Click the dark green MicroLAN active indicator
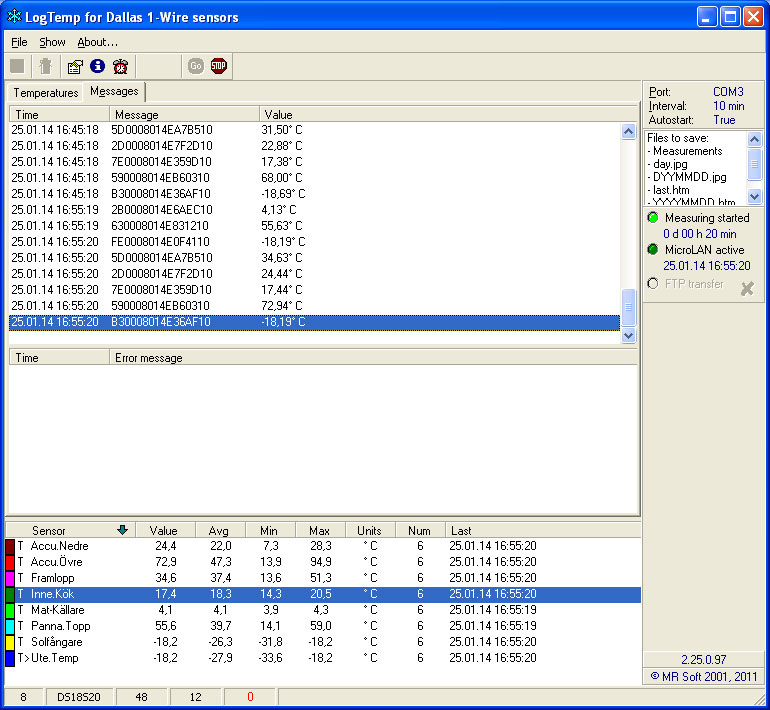Viewport: 770px width, 710px height. tap(653, 249)
